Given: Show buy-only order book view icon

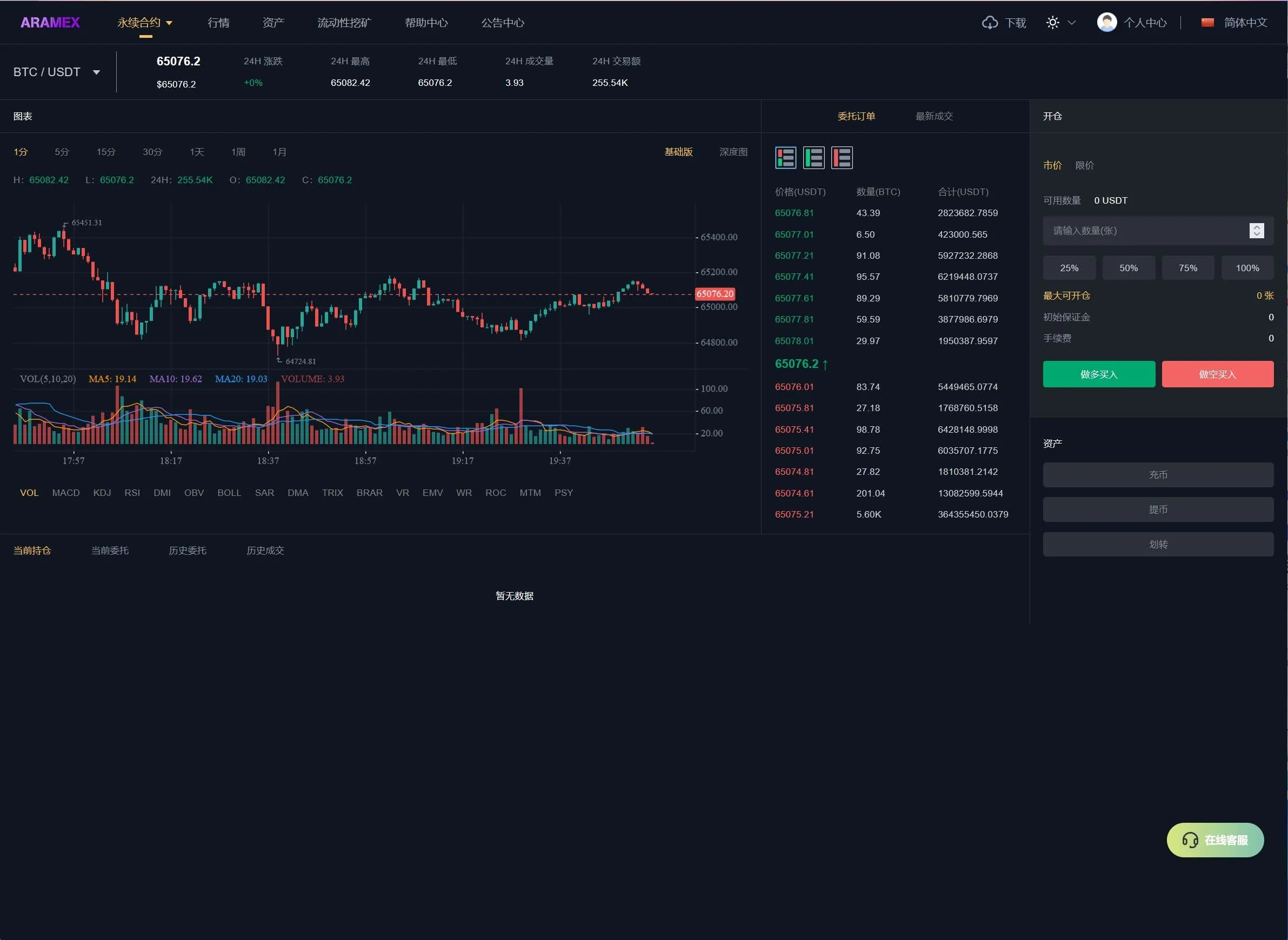Looking at the screenshot, I should tap(813, 158).
